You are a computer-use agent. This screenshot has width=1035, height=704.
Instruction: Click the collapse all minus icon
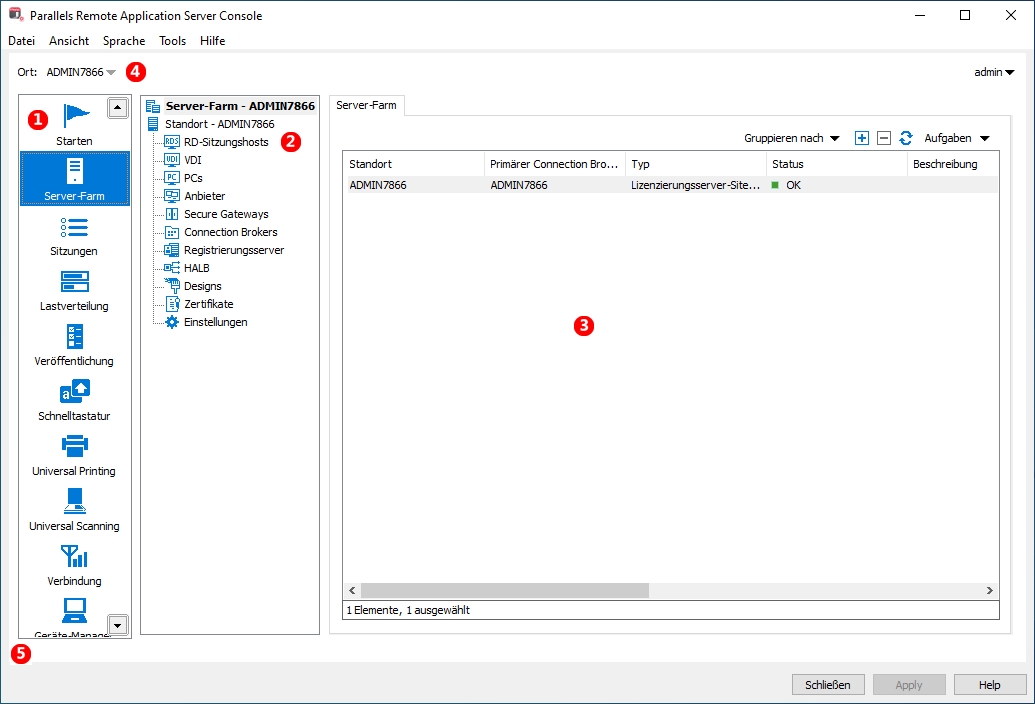(x=884, y=138)
